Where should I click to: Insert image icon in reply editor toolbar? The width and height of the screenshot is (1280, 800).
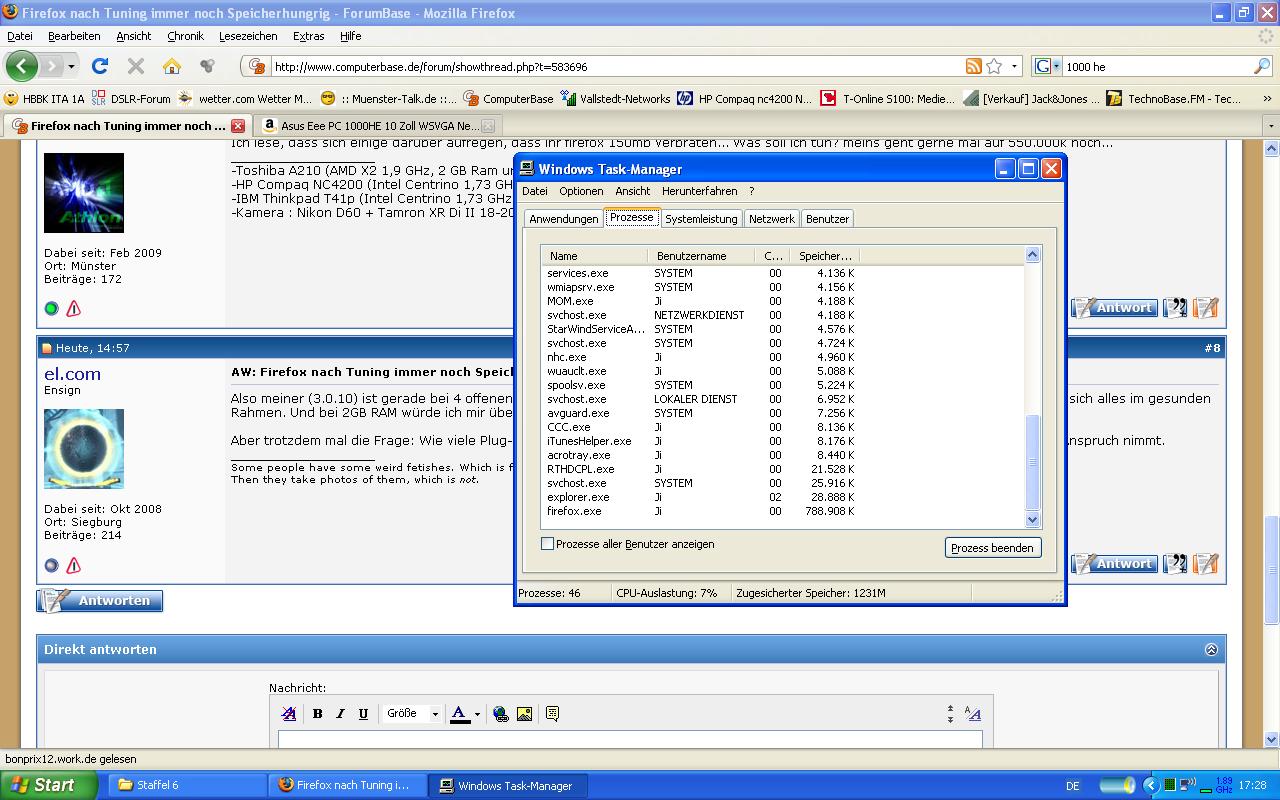524,713
